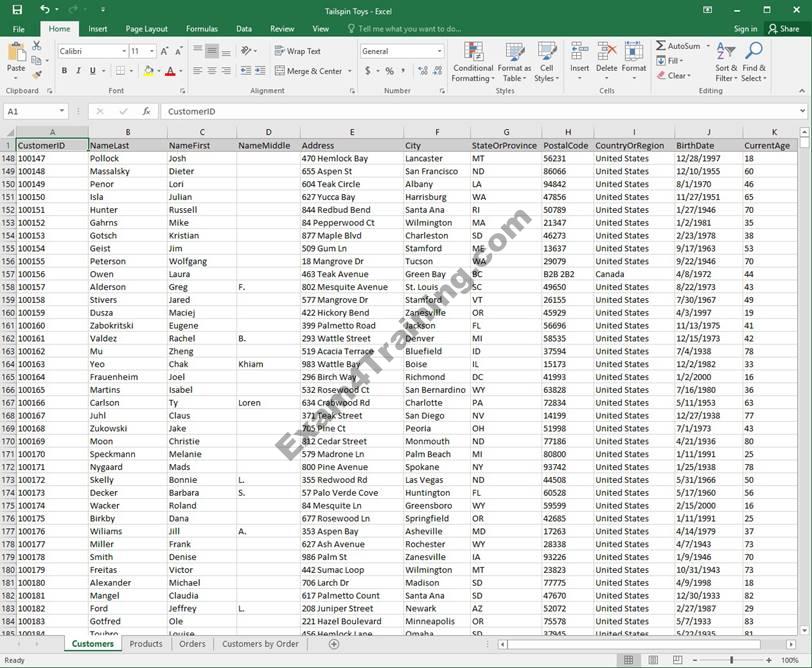This screenshot has height=668, width=812.
Task: Toggle Bold formatting
Action: tap(65, 71)
